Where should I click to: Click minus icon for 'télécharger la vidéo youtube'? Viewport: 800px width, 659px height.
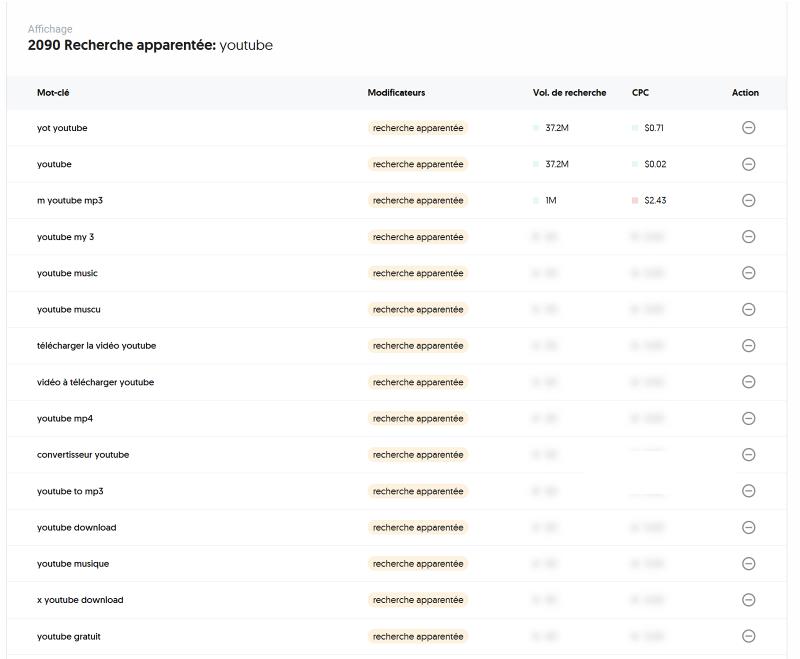[x=748, y=346]
